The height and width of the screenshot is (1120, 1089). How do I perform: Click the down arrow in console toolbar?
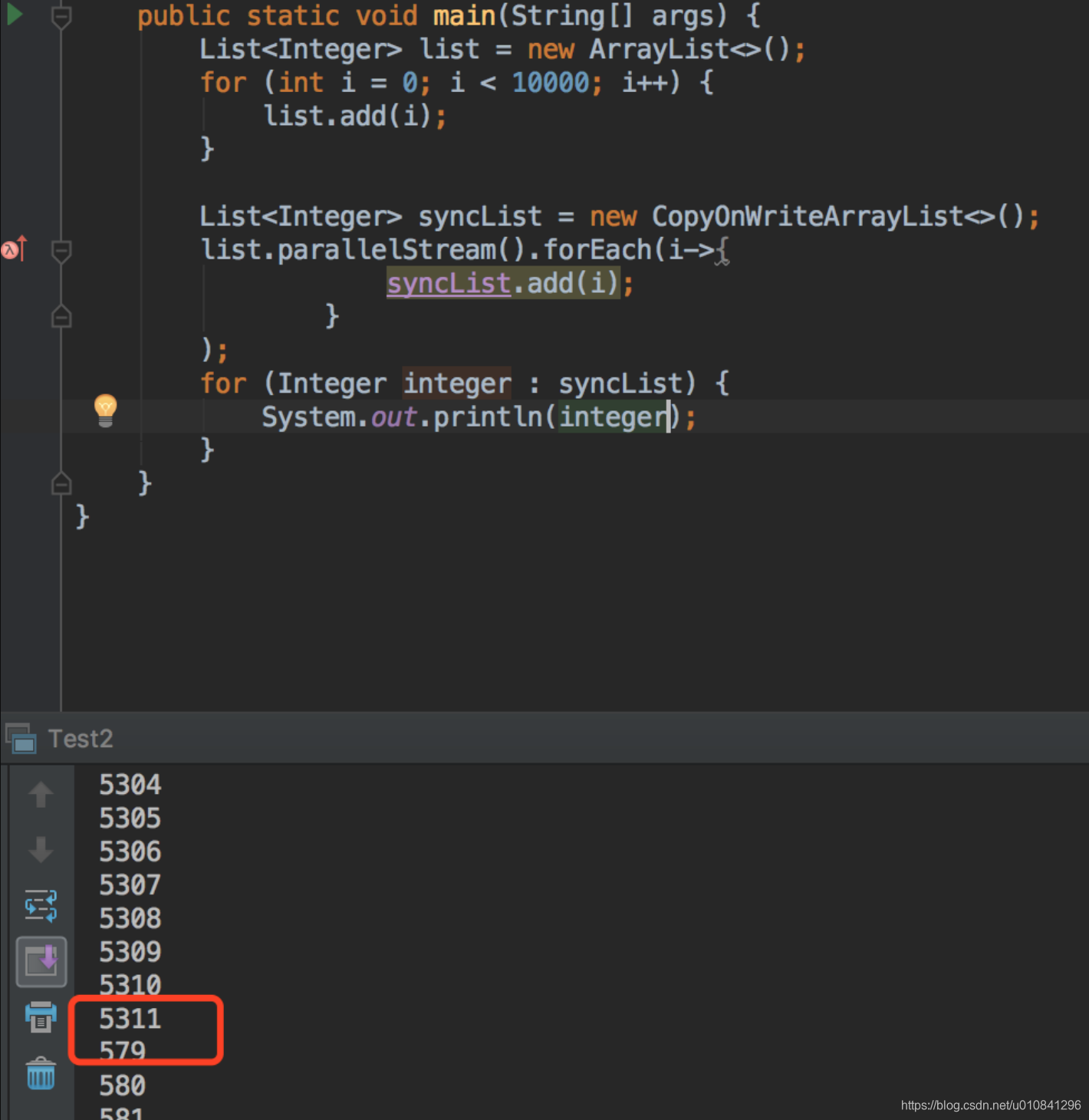tap(41, 850)
